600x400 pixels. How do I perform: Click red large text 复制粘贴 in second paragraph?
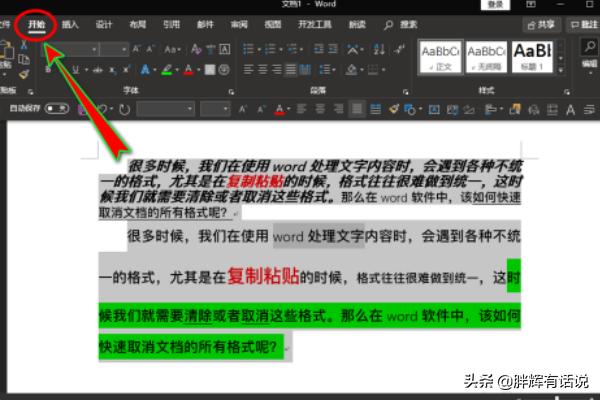click(263, 276)
